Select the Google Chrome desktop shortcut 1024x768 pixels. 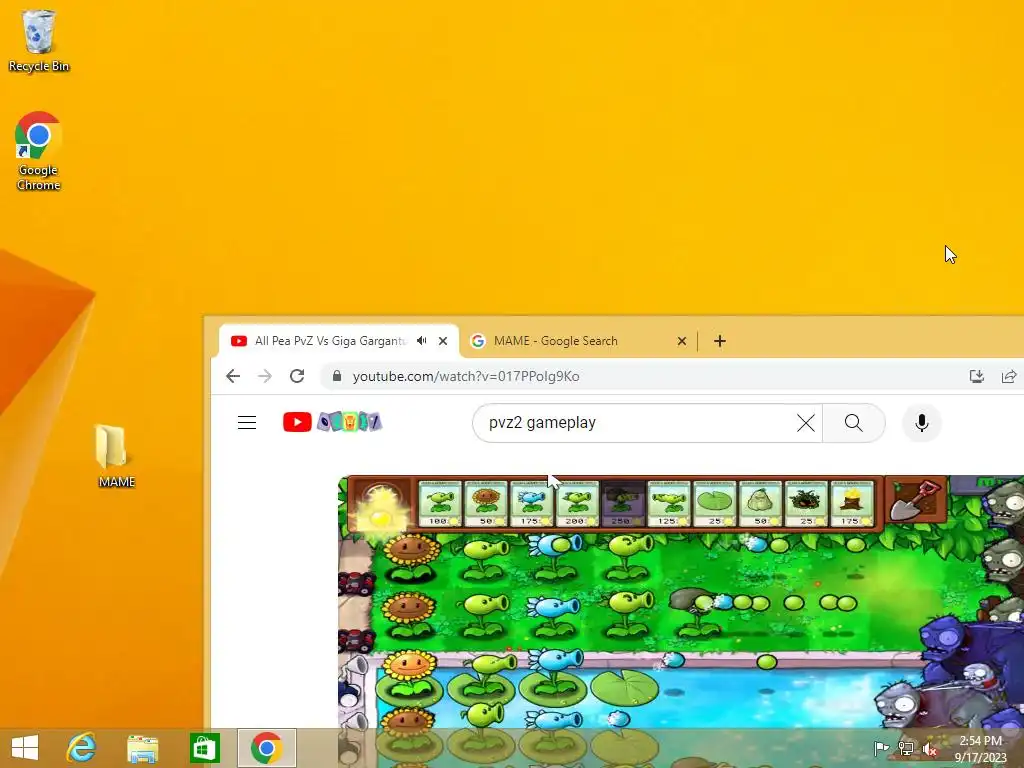click(39, 151)
